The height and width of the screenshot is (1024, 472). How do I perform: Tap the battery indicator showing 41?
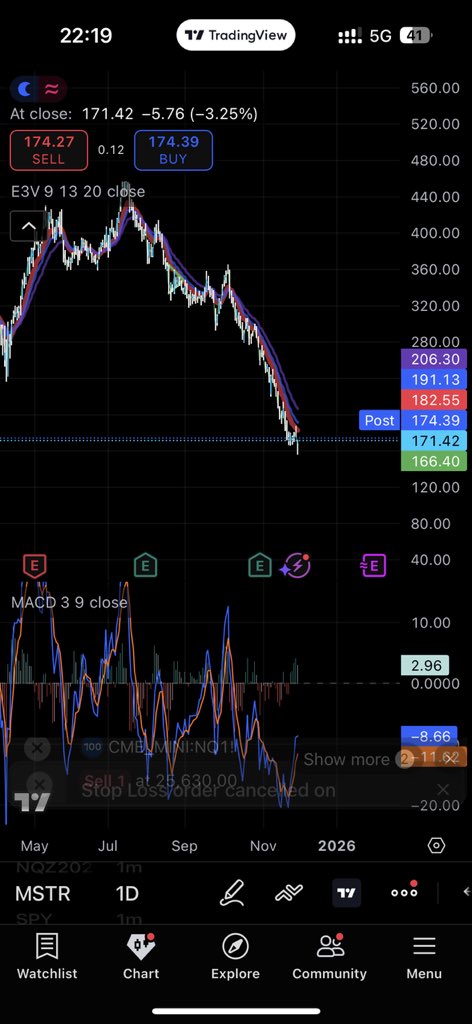[415, 35]
